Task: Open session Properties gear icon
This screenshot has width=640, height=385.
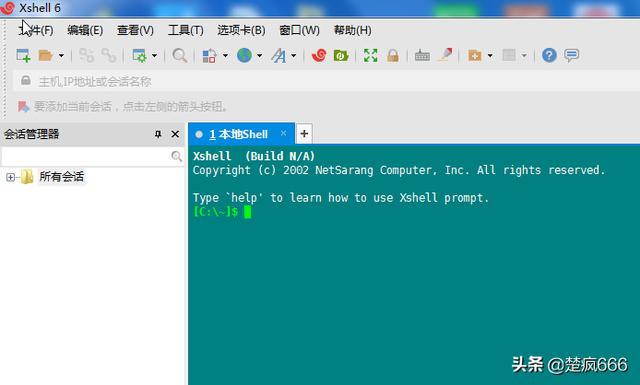Action: point(140,55)
